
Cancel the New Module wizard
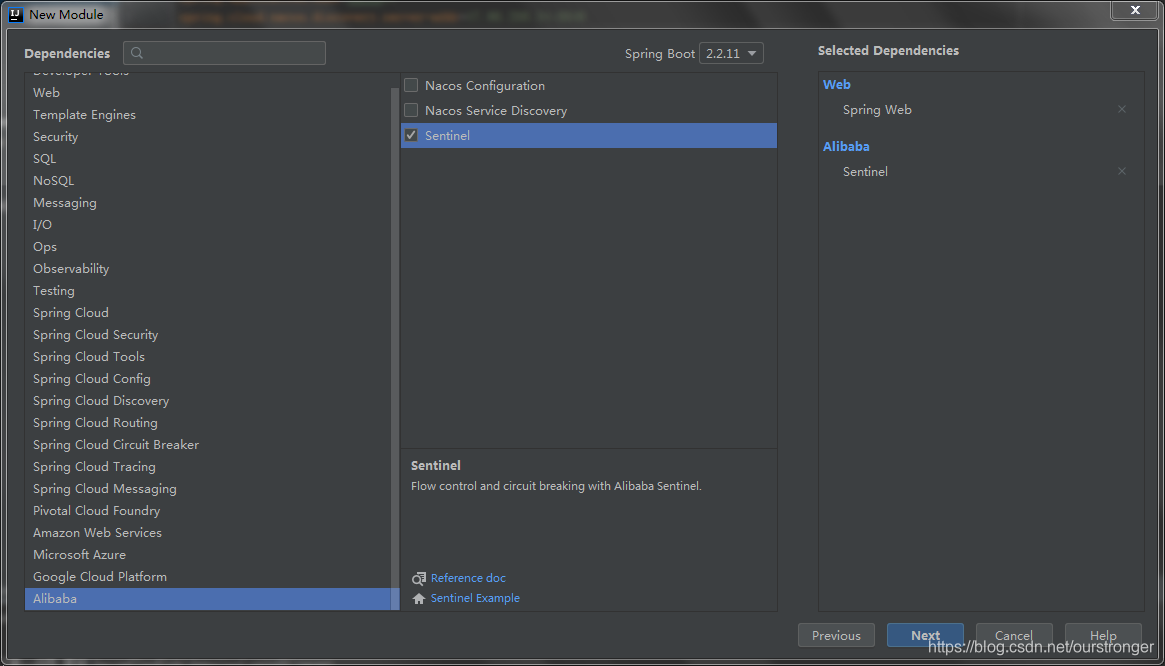pyautogui.click(x=1014, y=636)
